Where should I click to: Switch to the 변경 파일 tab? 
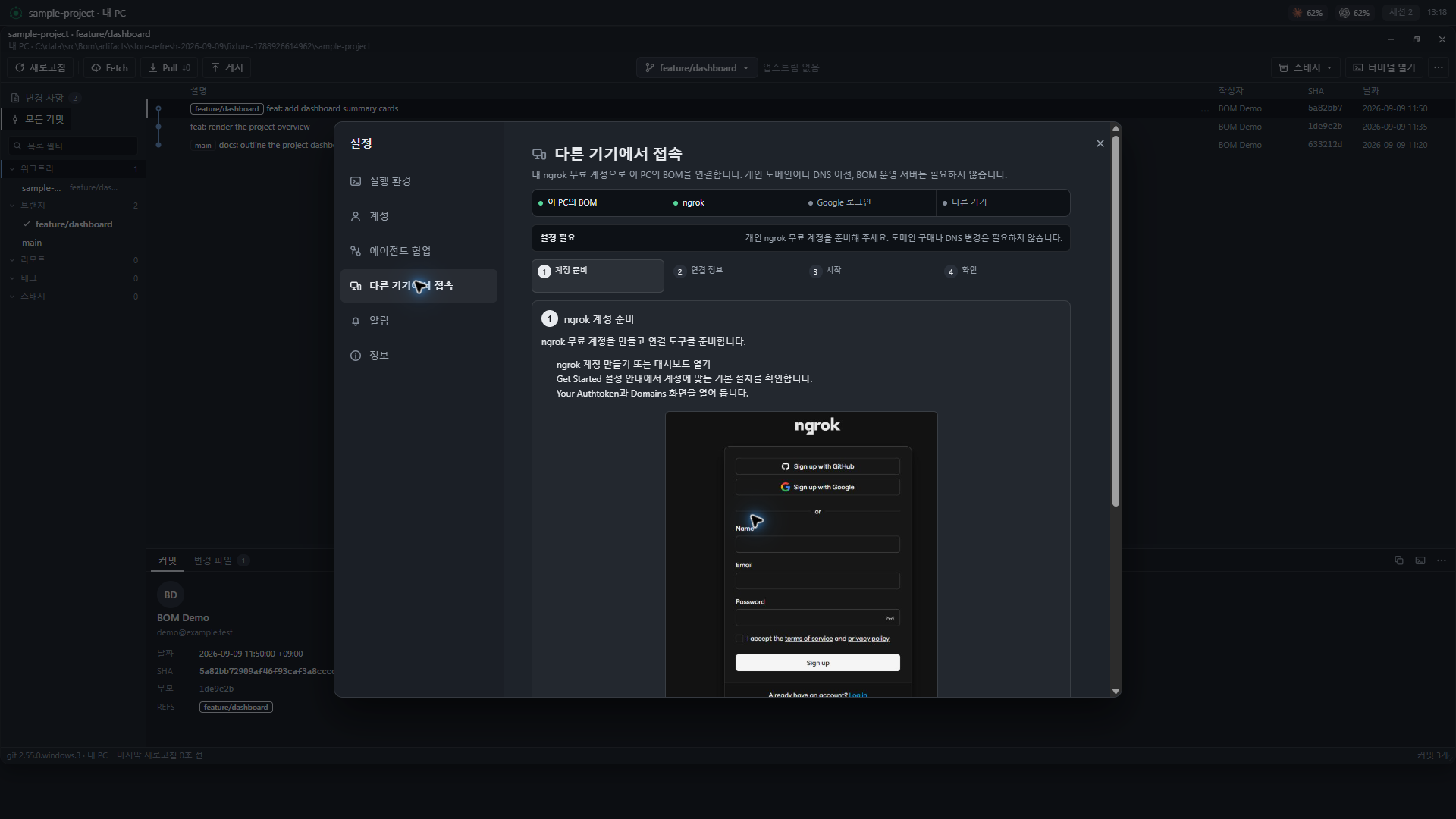pos(221,560)
